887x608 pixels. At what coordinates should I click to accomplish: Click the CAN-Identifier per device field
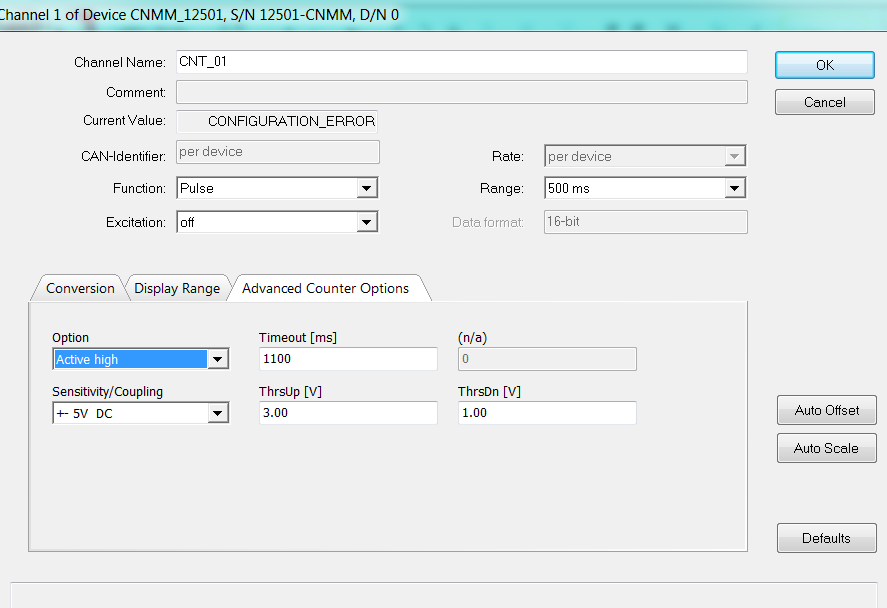coord(278,152)
